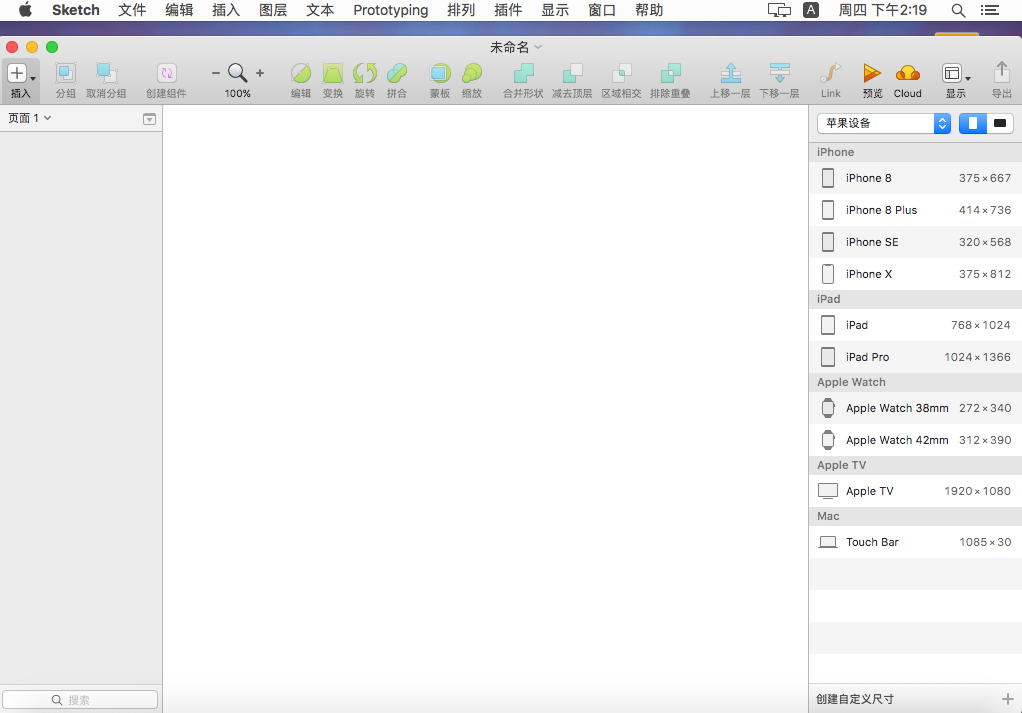This screenshot has width=1022, height=713.
Task: Select the iPhone X artboard preset
Action: 915,274
